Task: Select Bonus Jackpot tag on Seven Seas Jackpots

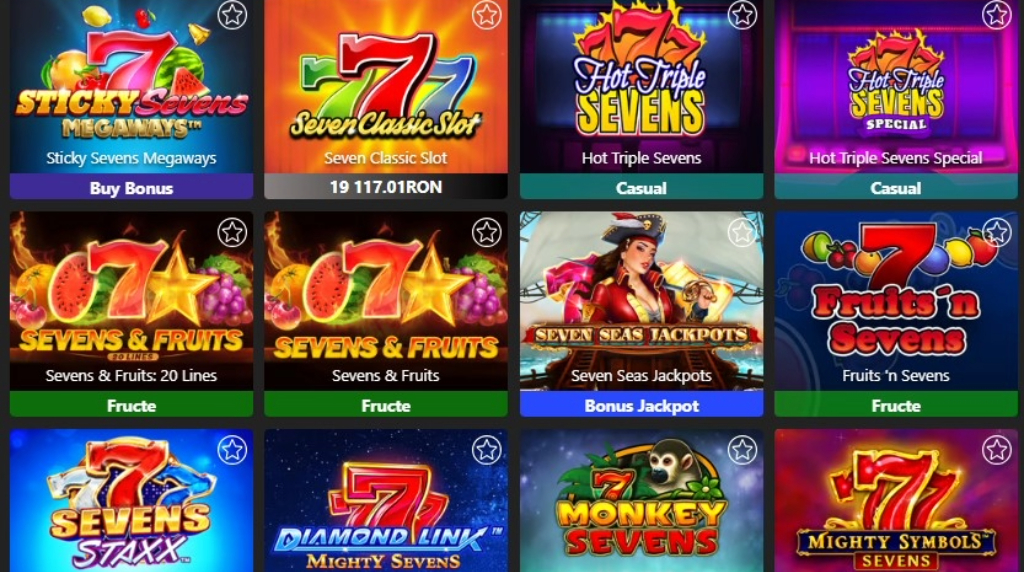Action: coord(641,405)
